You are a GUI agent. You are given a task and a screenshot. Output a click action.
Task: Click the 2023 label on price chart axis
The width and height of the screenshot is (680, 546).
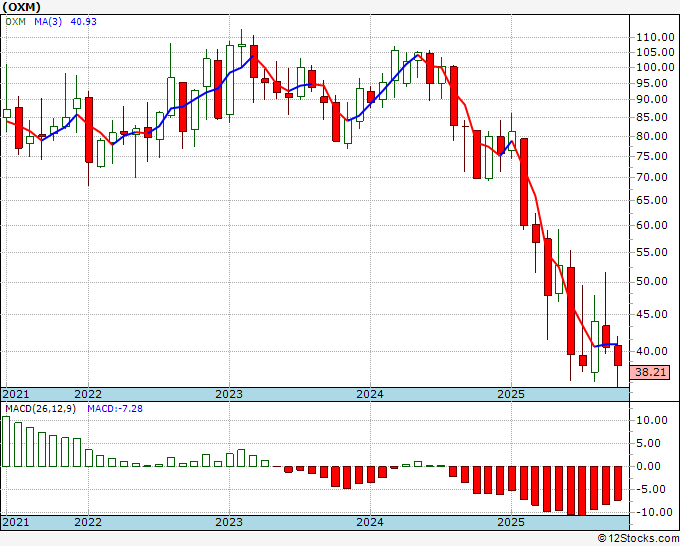(229, 394)
